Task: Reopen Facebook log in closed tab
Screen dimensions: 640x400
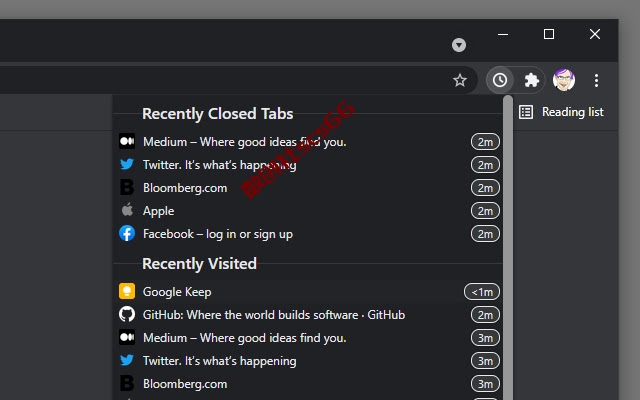Action: point(309,234)
